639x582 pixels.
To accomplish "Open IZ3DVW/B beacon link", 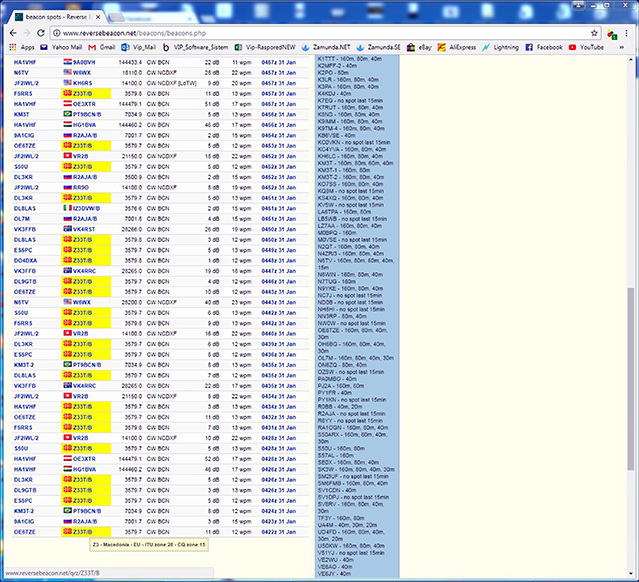I will click(x=86, y=208).
